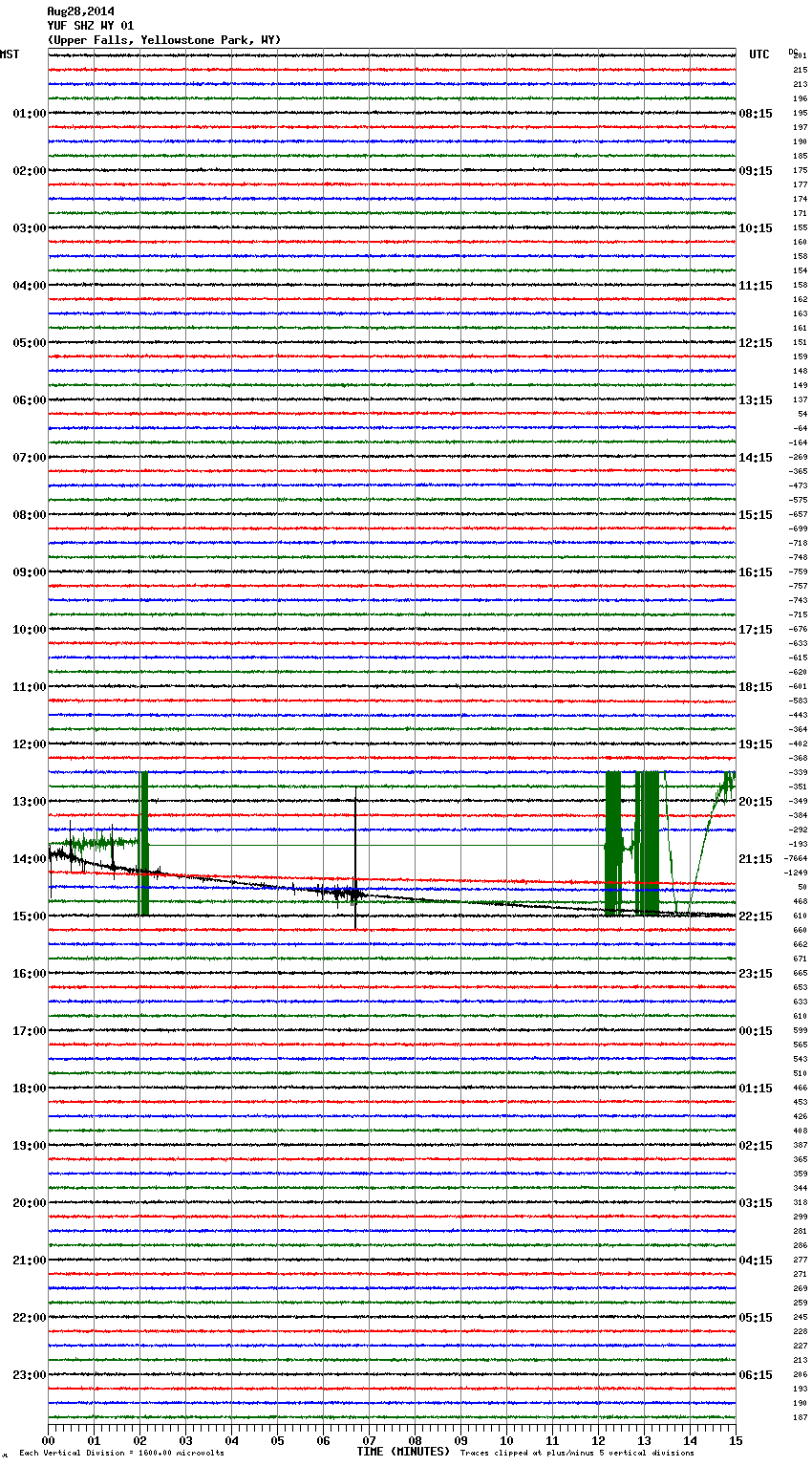This screenshot has height=1466, width=812.
Task: Select the 19:15 UTC time label
Action: coord(756,744)
